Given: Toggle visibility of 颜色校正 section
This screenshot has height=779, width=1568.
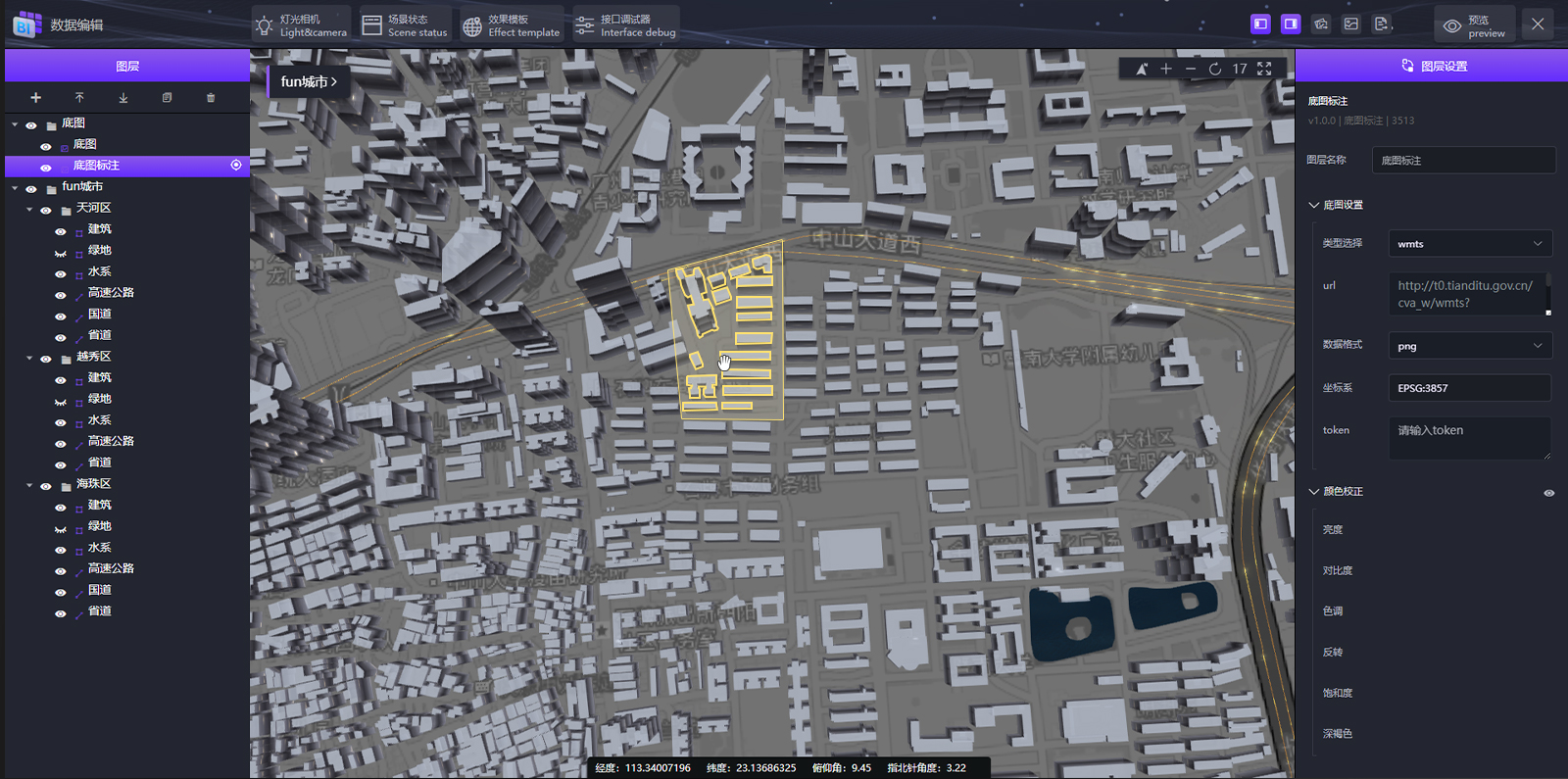Looking at the screenshot, I should tap(1548, 493).
